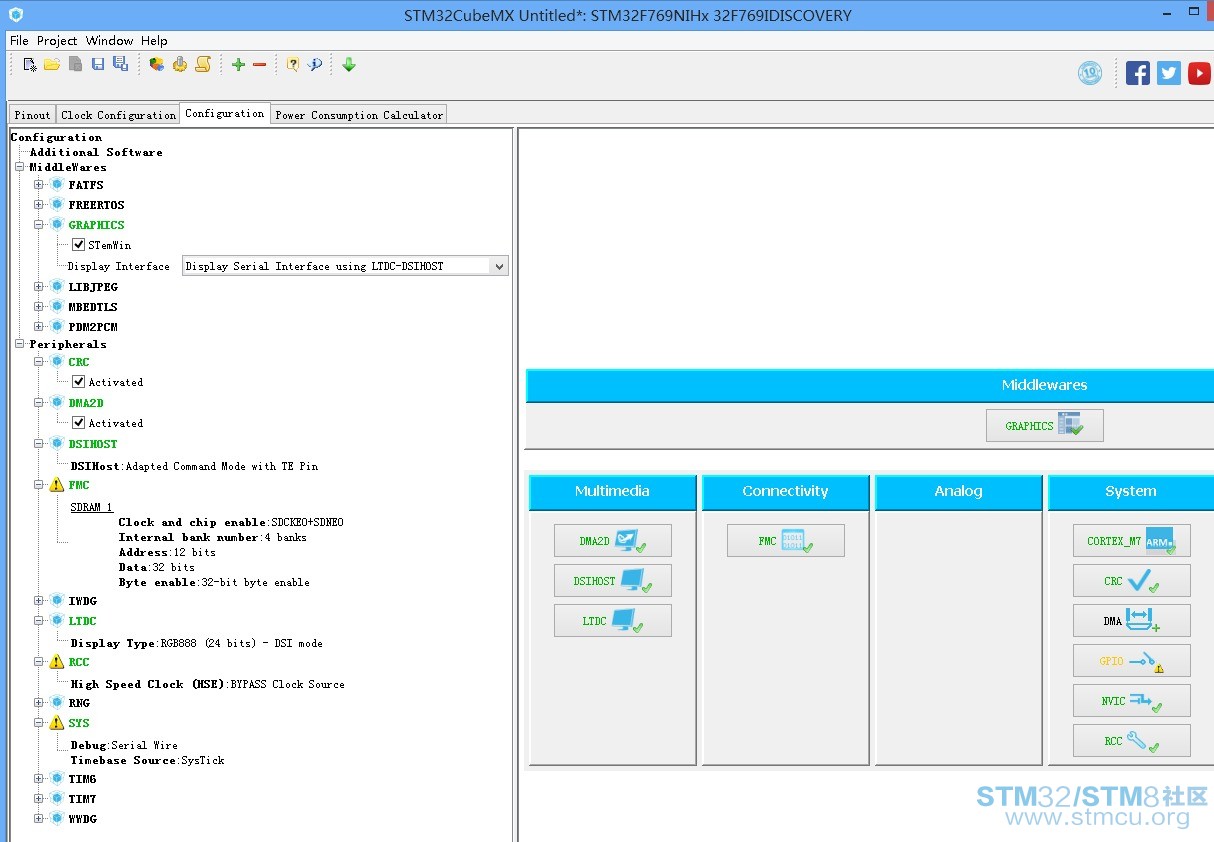Viewport: 1214px width, 842px height.
Task: Click the SYS warning triangle icon
Action: (x=57, y=723)
